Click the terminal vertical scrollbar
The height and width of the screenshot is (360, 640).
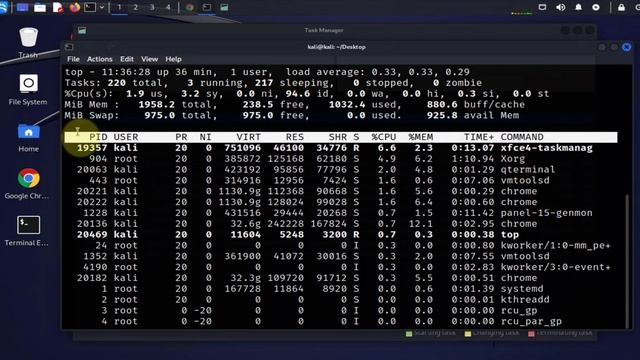[628, 260]
